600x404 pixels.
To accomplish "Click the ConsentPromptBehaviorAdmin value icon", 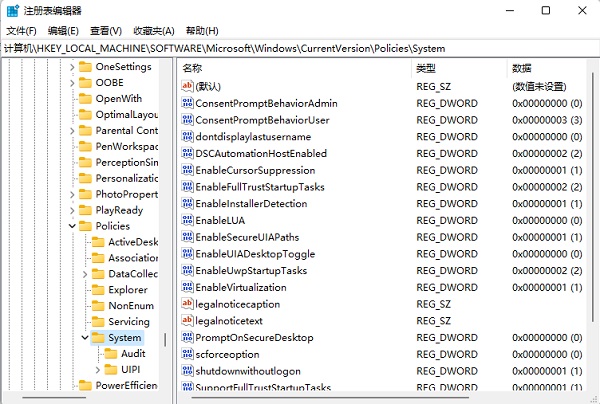I will pos(187,103).
